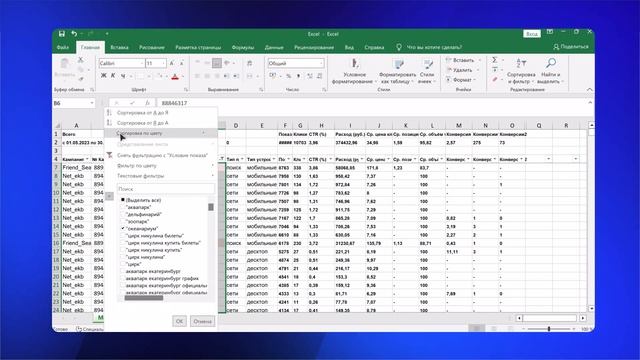Switch to the Данные tab
640x360 pixels.
pyautogui.click(x=274, y=47)
